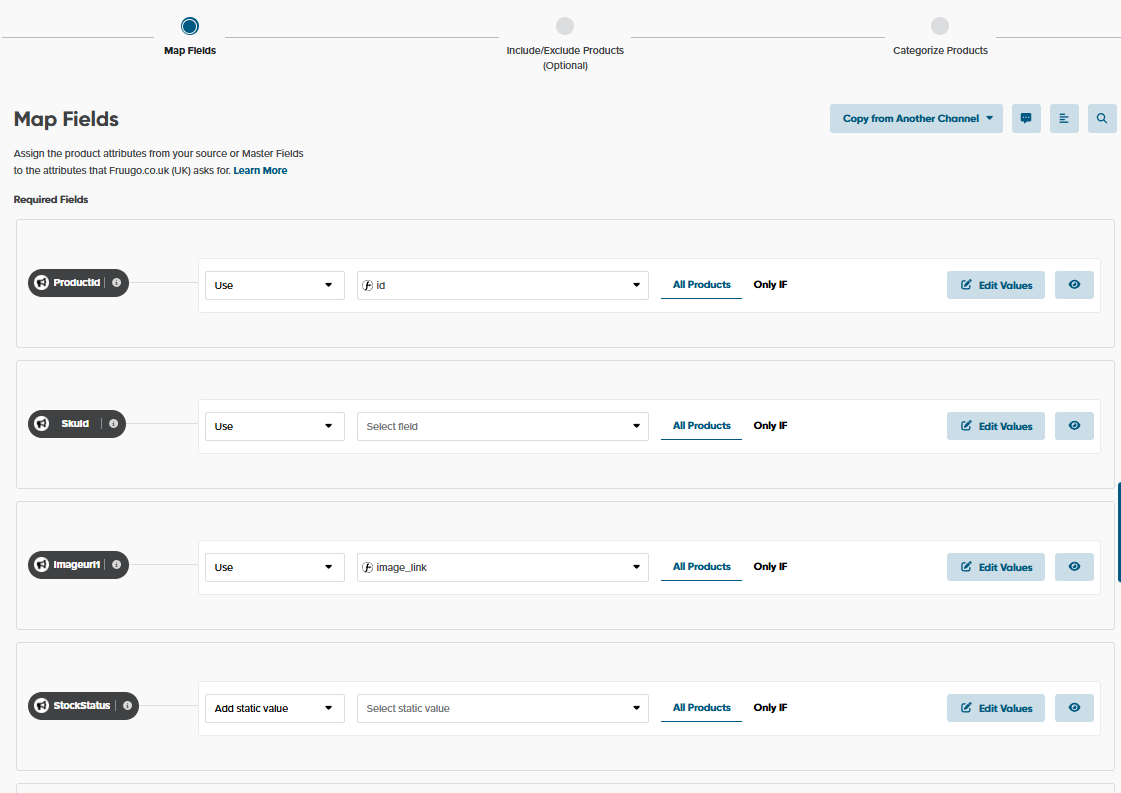Open the search magnifier icon
The height and width of the screenshot is (793, 1121).
point(1101,118)
